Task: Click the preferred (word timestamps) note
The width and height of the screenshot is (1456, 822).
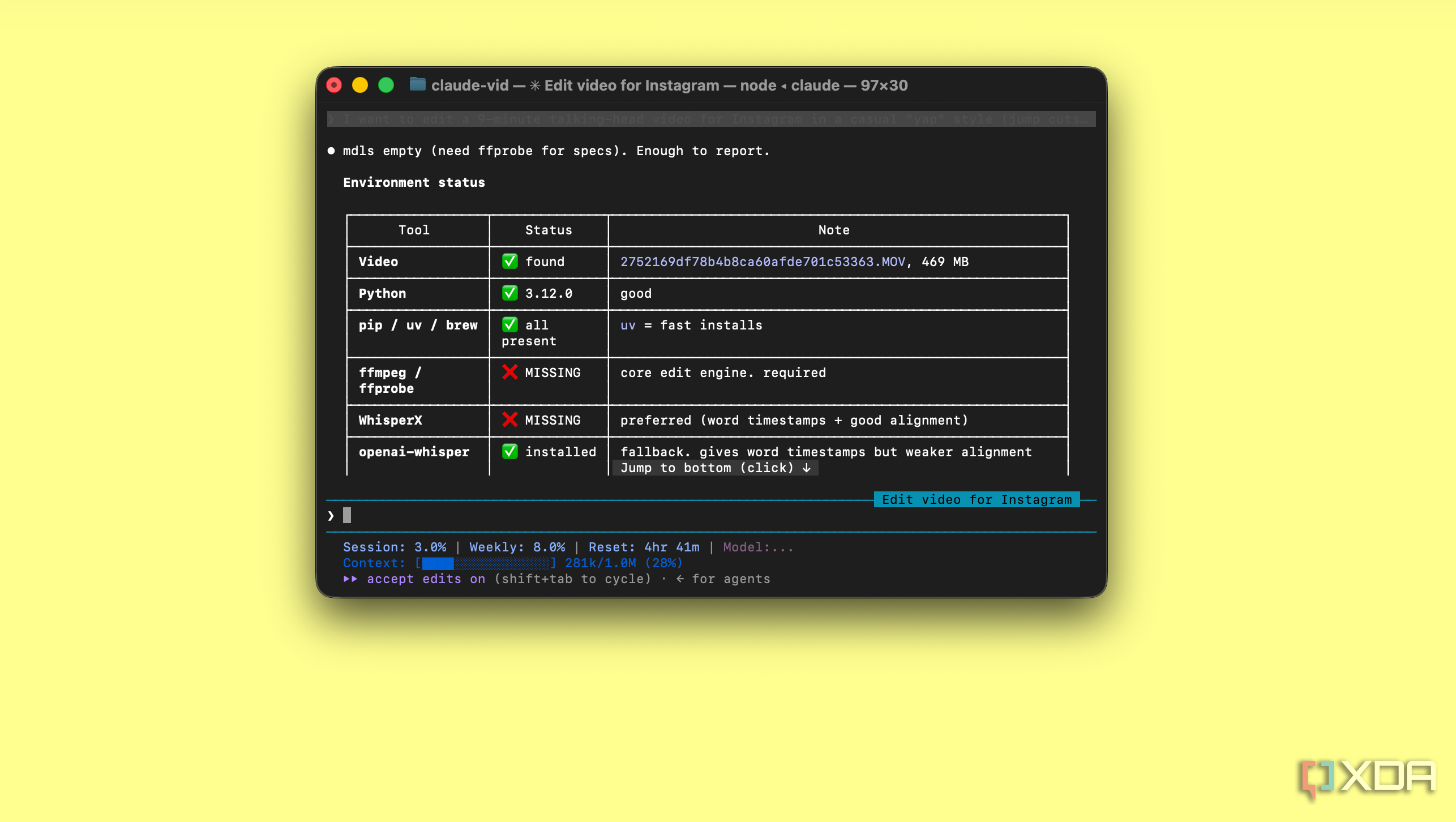Action: click(x=794, y=420)
